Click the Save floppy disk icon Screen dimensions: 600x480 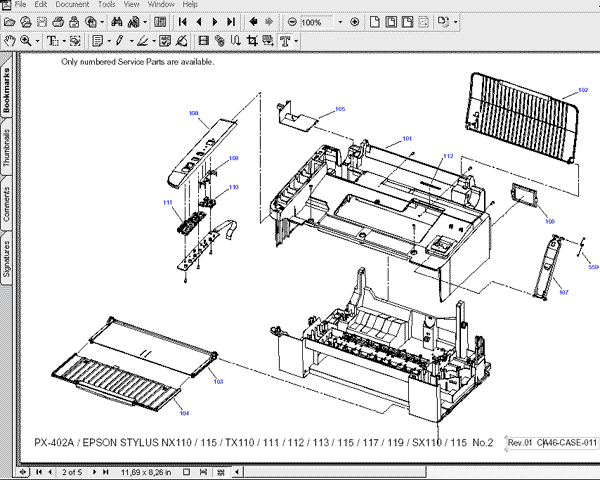42,22
